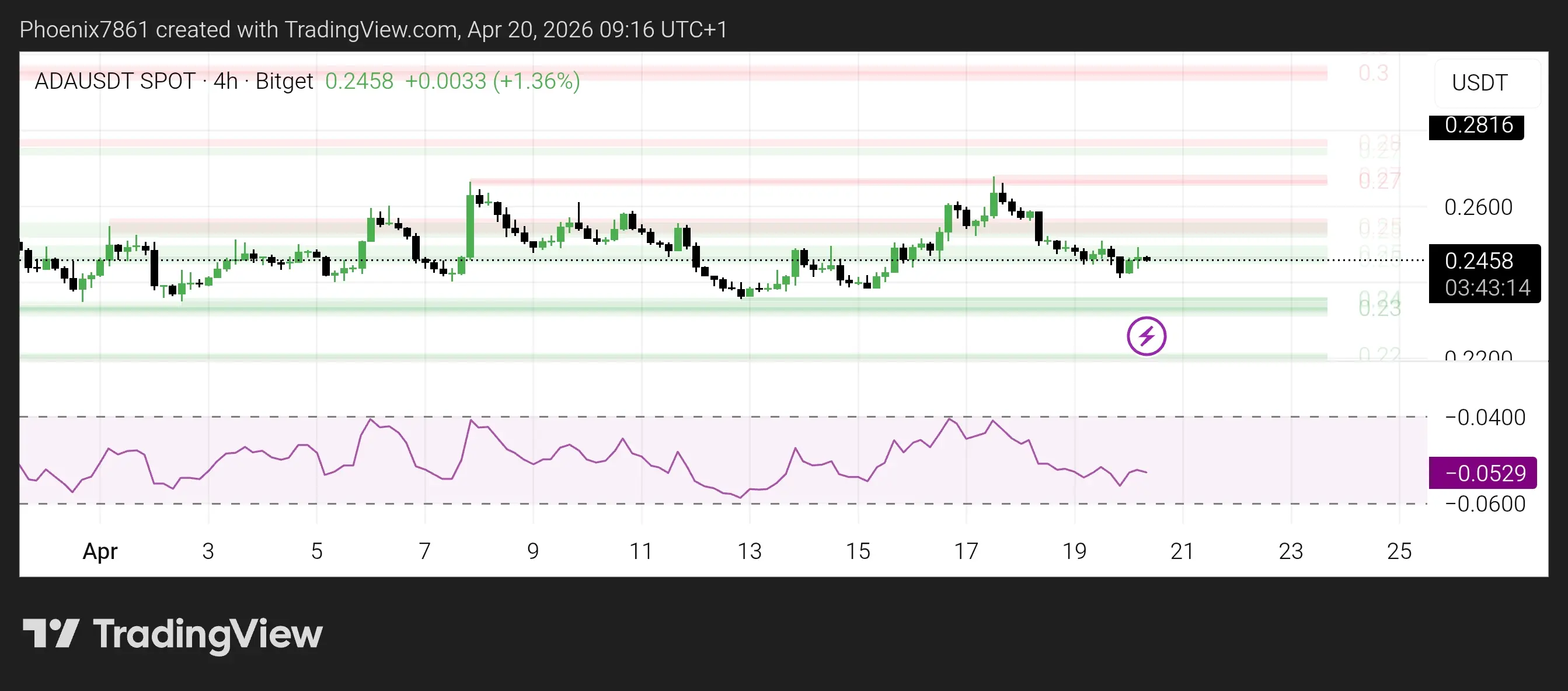
Task: Click the ADAUSDT SPOT symbol title
Action: [114, 81]
